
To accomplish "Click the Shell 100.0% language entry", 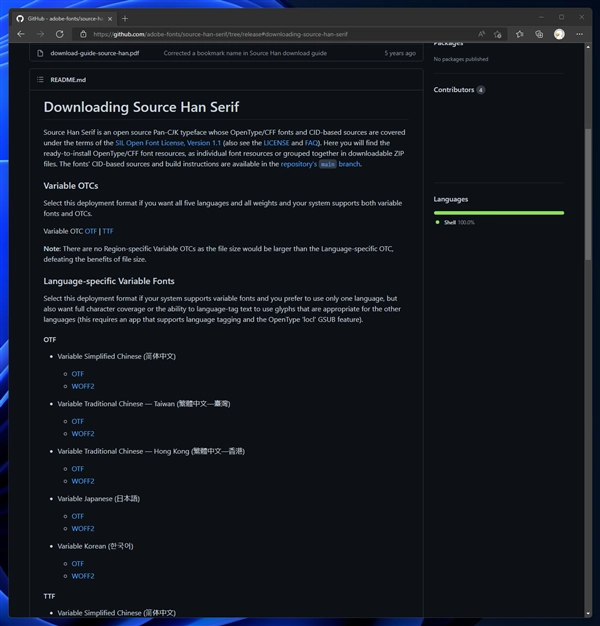I will (455, 223).
